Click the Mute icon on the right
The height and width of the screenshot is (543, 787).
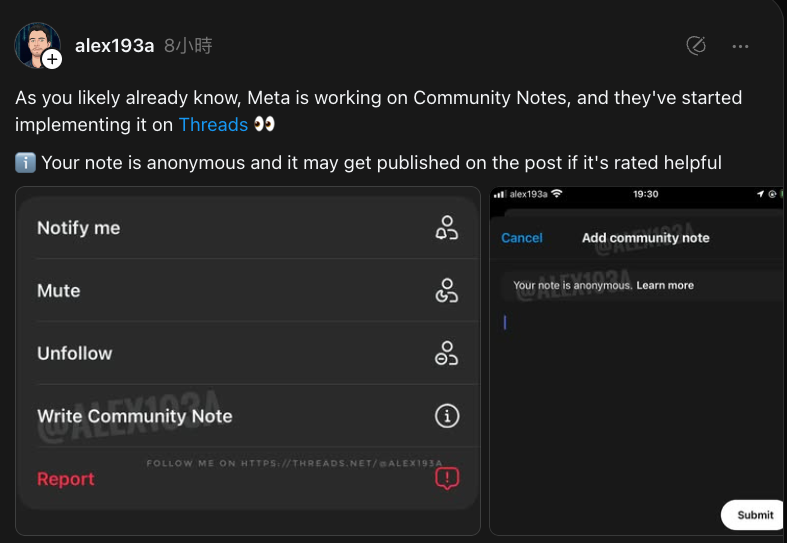click(x=446, y=291)
